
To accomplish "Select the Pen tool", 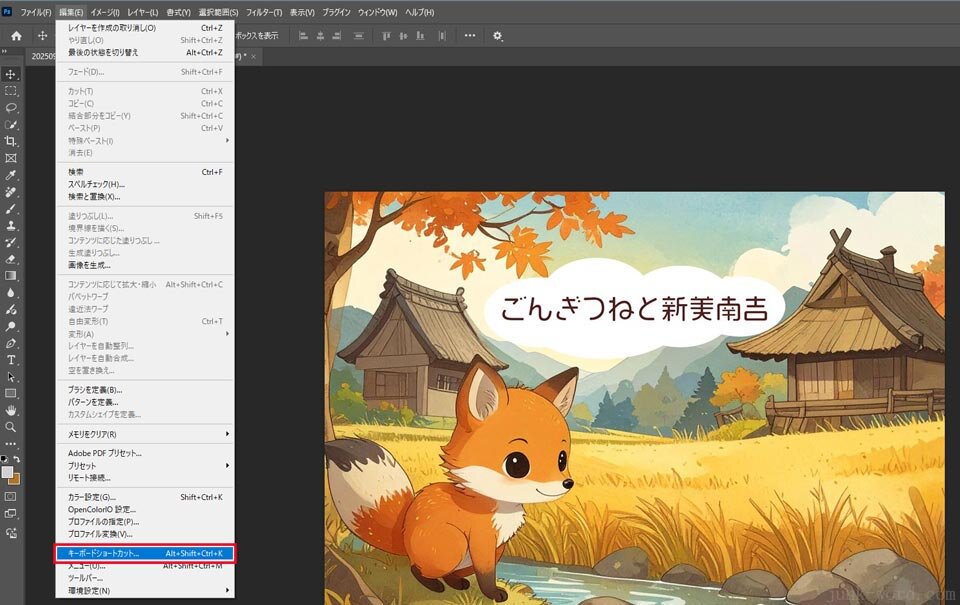I will [11, 343].
